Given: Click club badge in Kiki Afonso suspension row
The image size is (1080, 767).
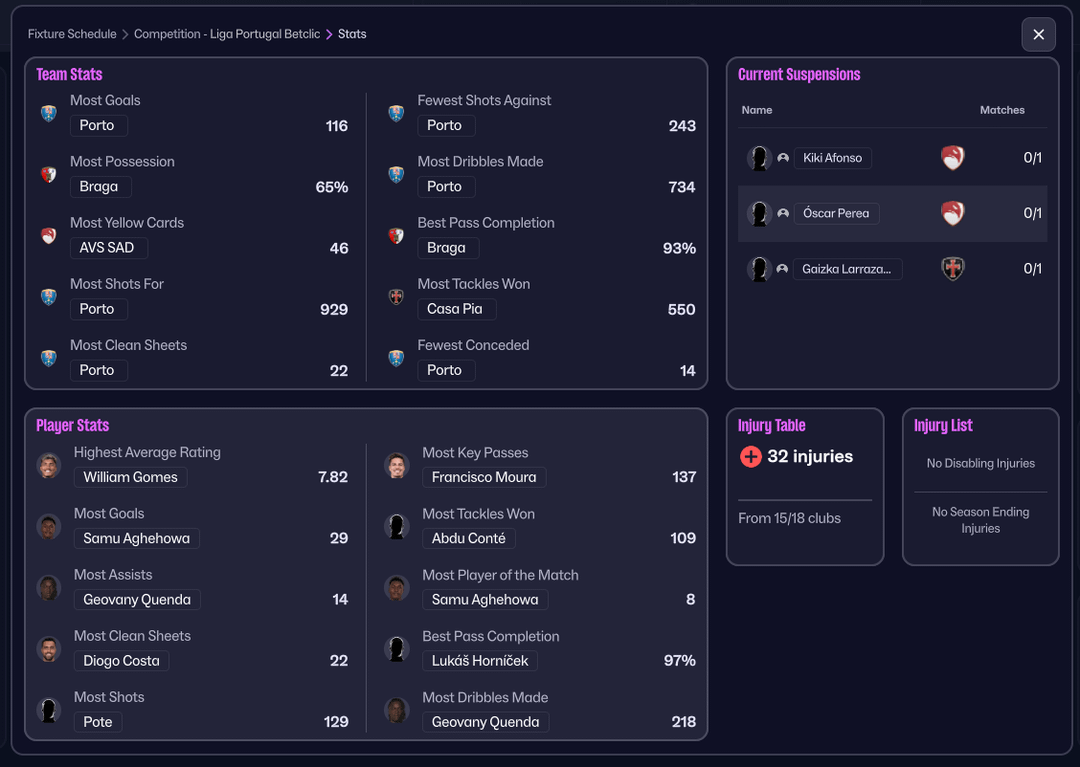Looking at the screenshot, I should [x=953, y=158].
